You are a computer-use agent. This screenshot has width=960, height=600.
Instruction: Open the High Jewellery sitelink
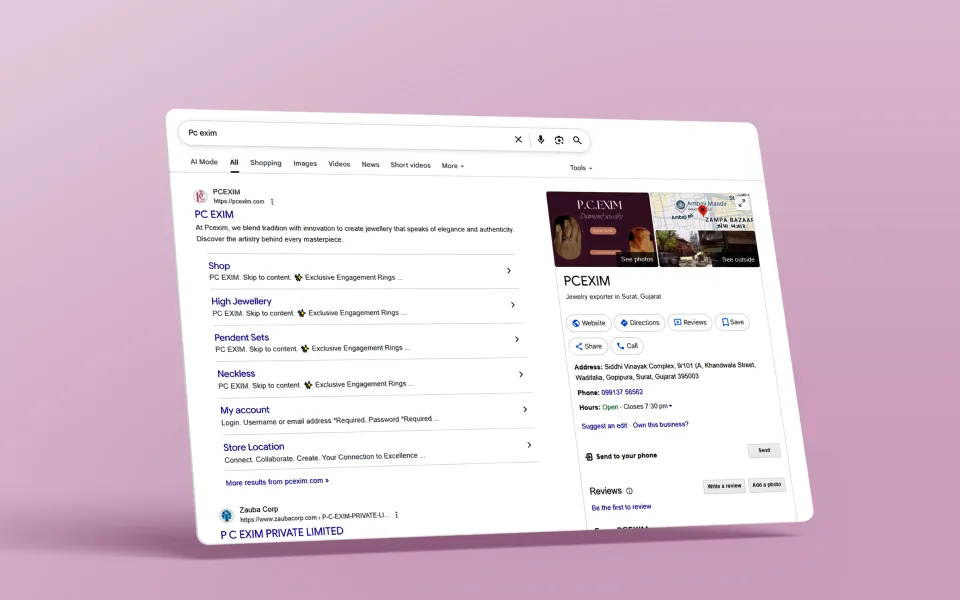[241, 301]
